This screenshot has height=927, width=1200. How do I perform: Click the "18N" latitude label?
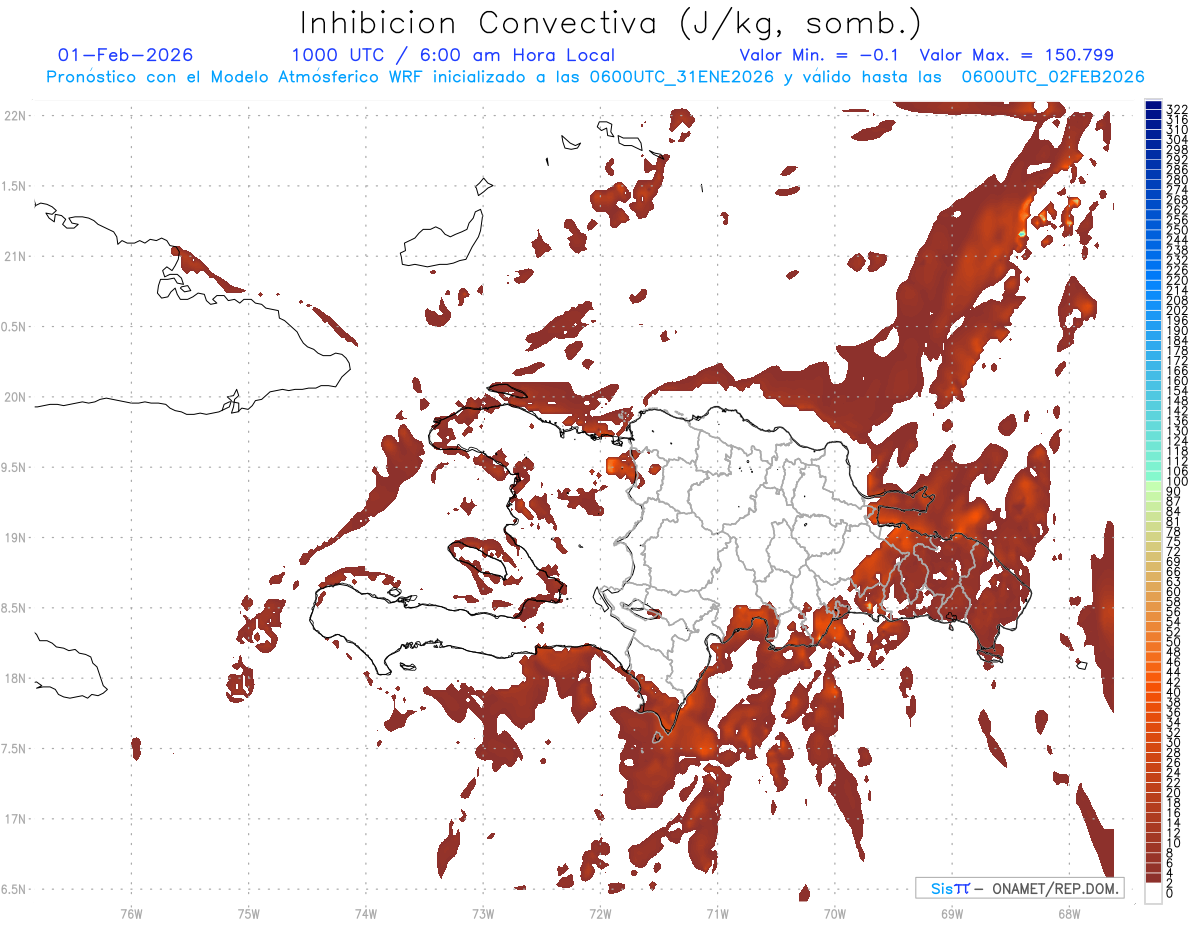coord(15,678)
